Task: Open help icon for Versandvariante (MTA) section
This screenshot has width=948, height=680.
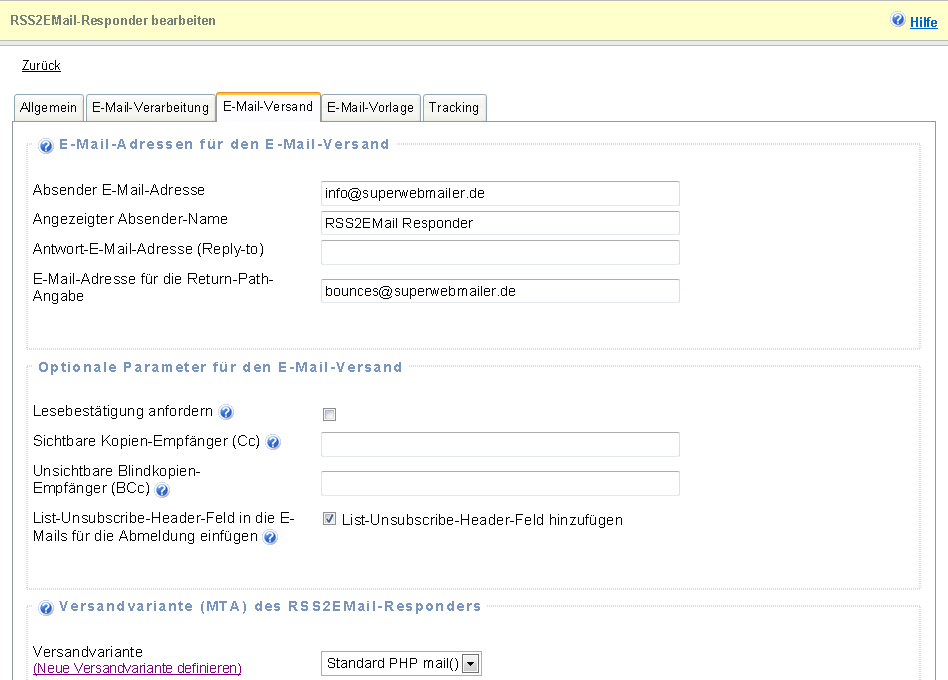Action: point(46,608)
